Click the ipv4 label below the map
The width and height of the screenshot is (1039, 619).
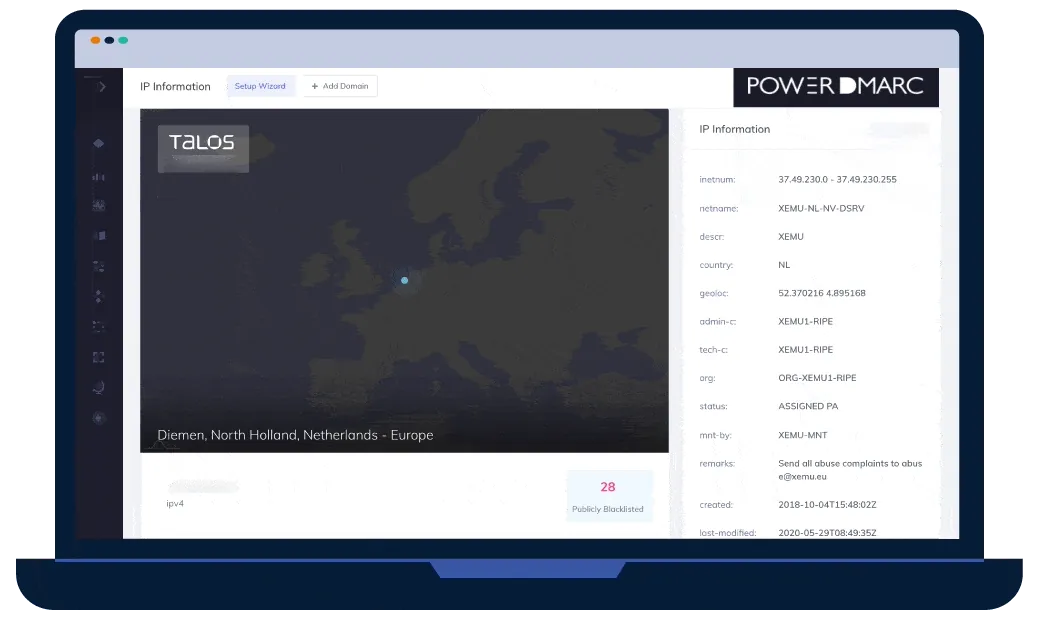[175, 504]
